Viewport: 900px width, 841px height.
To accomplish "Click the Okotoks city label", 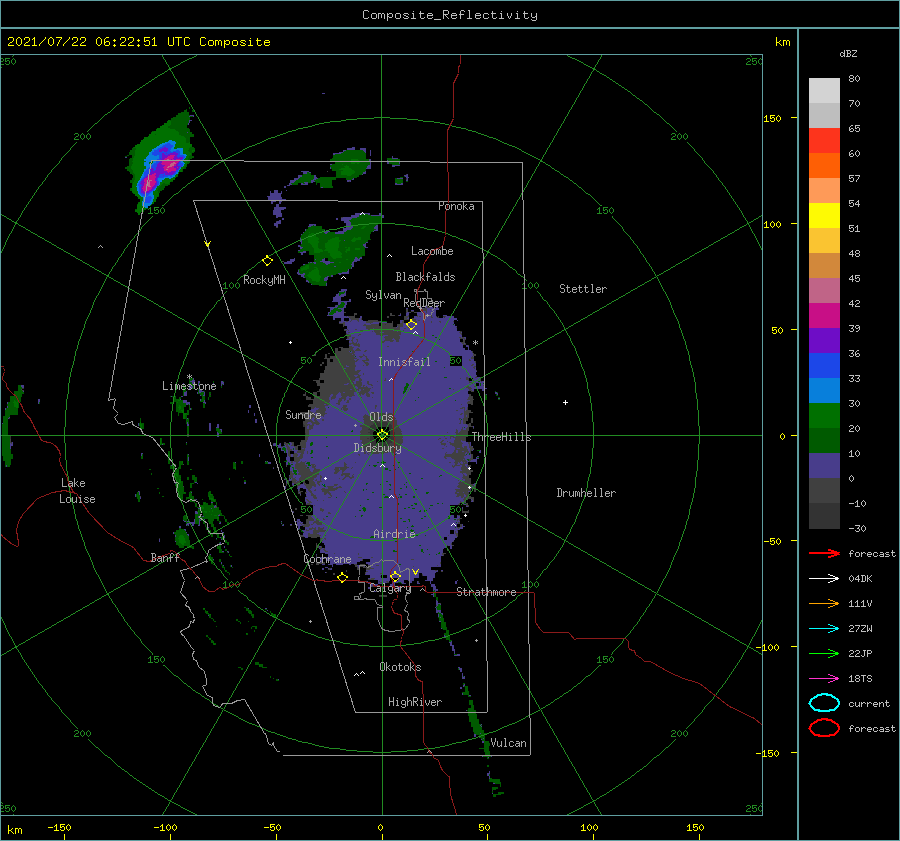I will (x=400, y=667).
